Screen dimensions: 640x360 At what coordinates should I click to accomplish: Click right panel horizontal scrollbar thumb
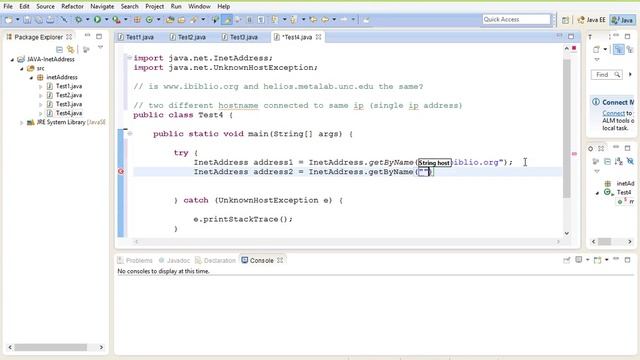click(x=604, y=242)
